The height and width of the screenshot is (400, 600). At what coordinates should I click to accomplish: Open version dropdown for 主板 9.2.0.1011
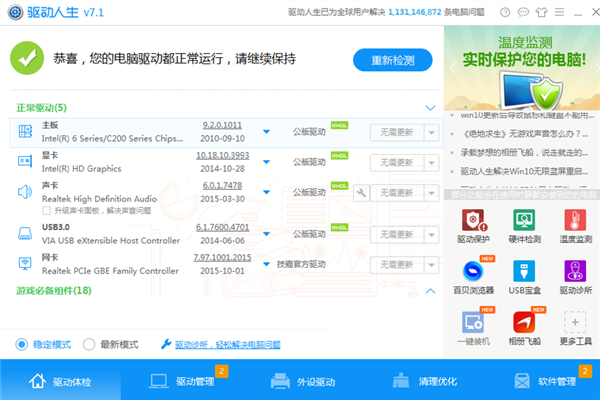(x=267, y=132)
